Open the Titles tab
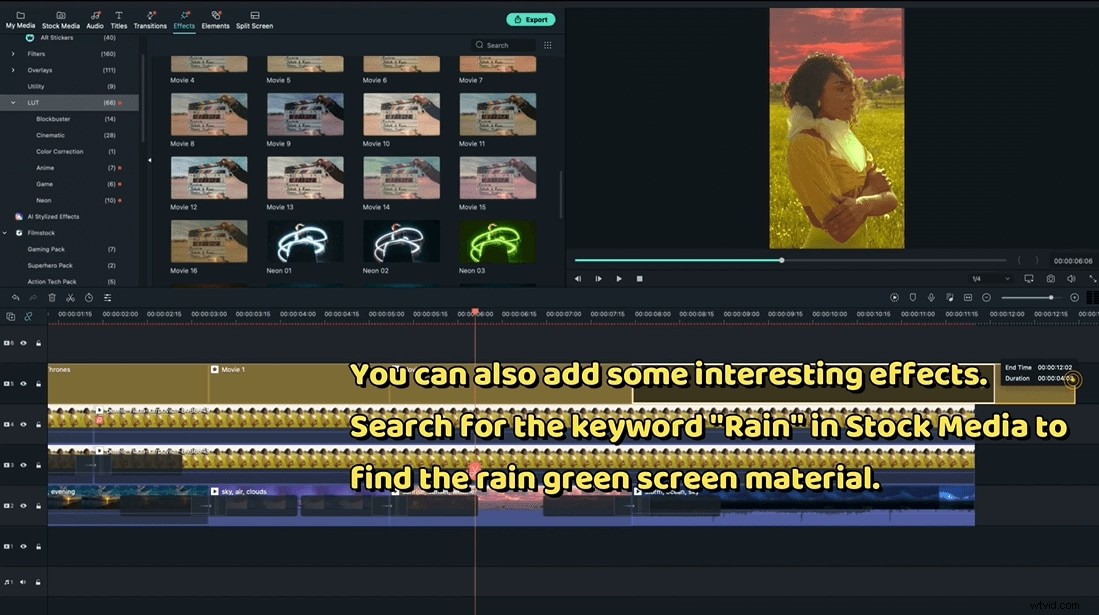 tap(118, 15)
